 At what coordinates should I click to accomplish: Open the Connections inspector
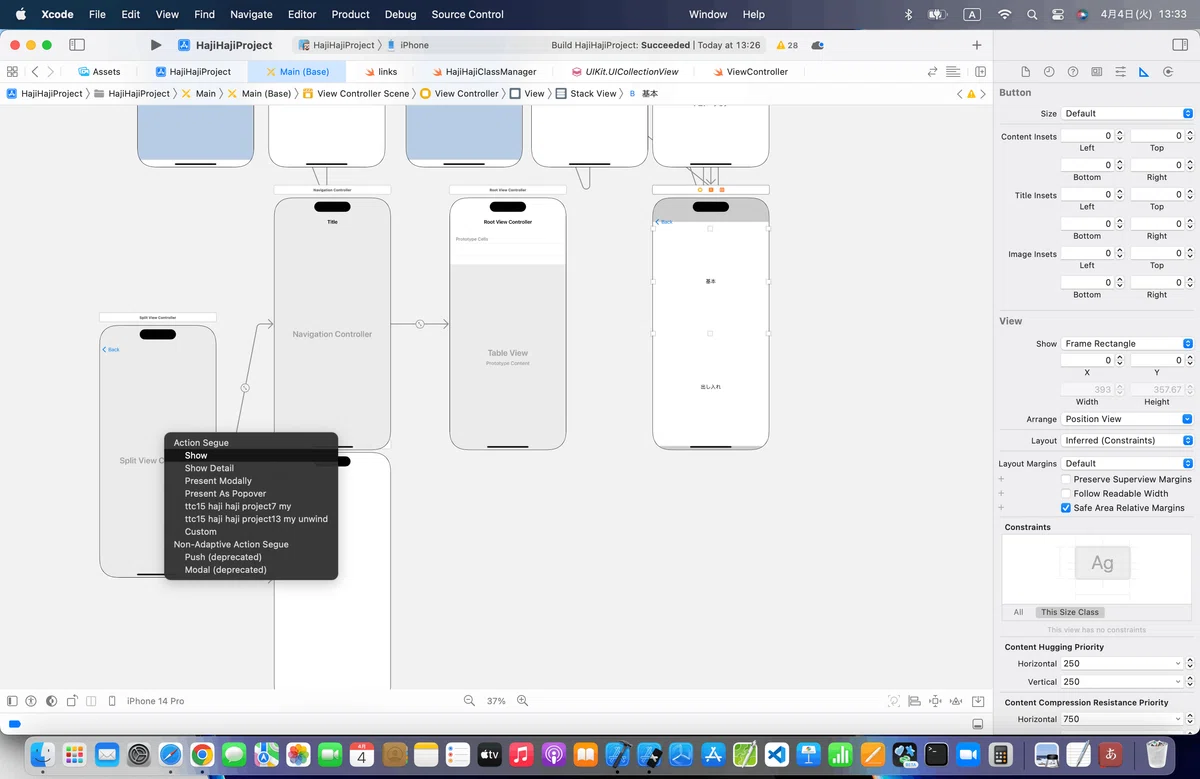click(1167, 72)
